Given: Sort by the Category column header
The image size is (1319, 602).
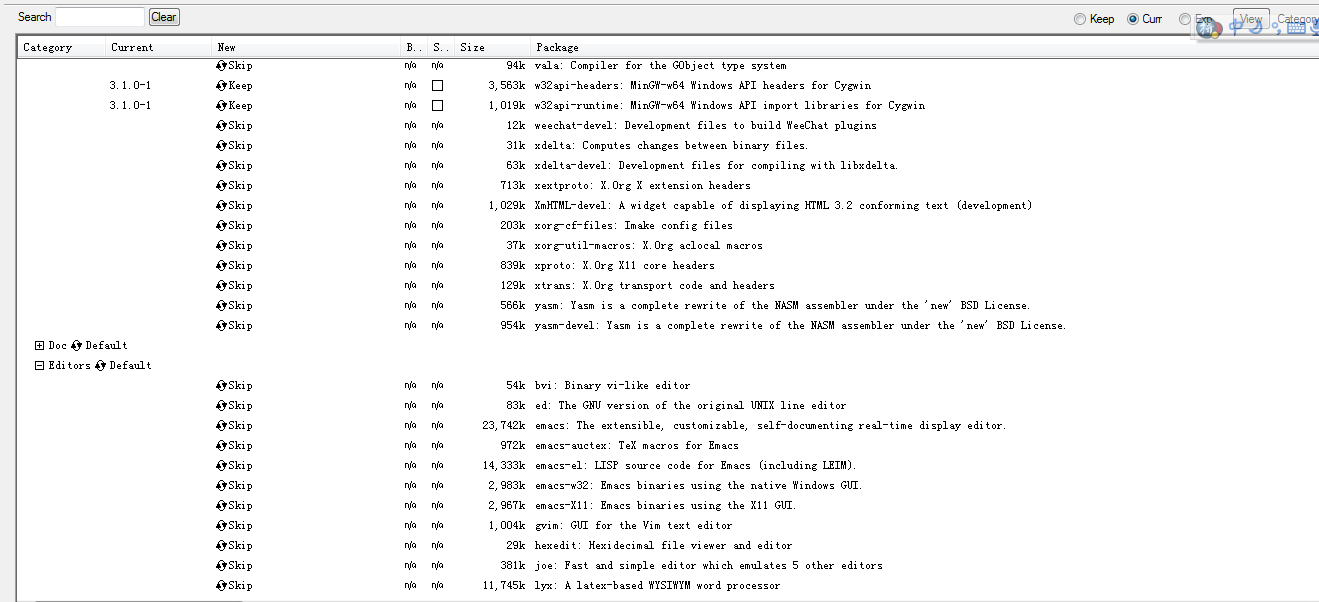Looking at the screenshot, I should click(x=61, y=47).
